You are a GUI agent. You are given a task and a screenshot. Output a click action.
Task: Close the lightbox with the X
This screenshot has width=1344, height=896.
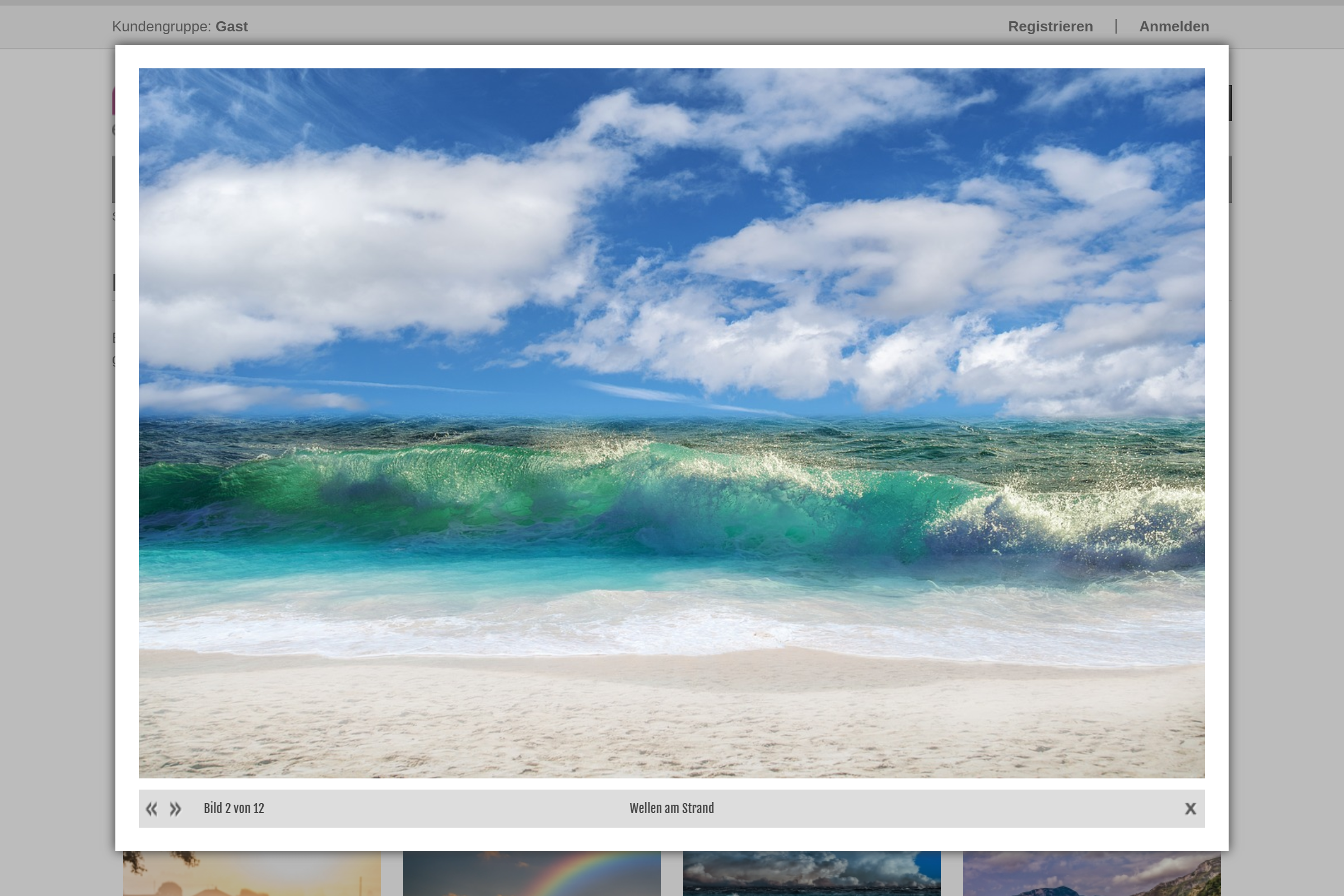[1191, 809]
